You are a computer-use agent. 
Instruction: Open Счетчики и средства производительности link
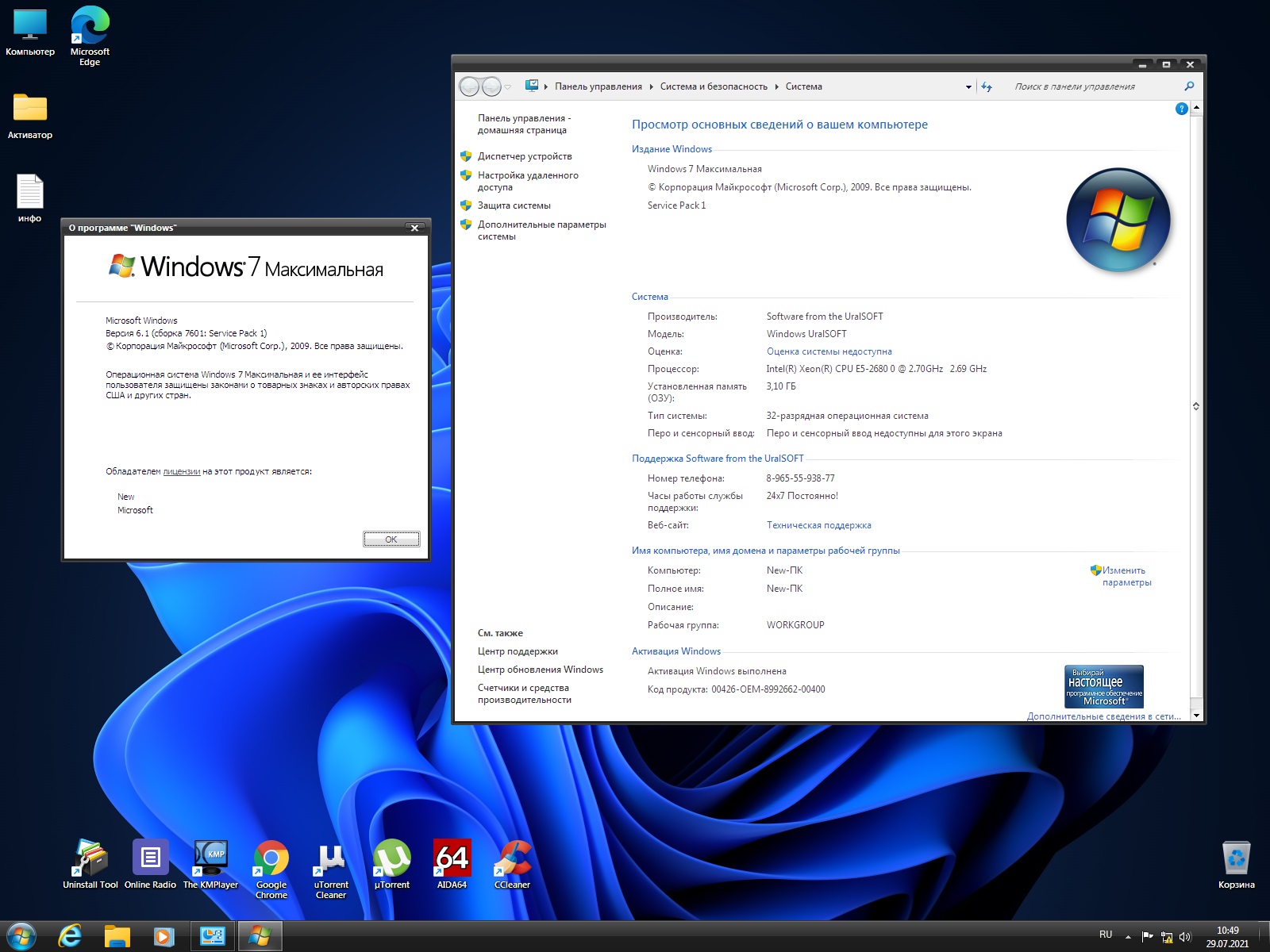(x=524, y=693)
